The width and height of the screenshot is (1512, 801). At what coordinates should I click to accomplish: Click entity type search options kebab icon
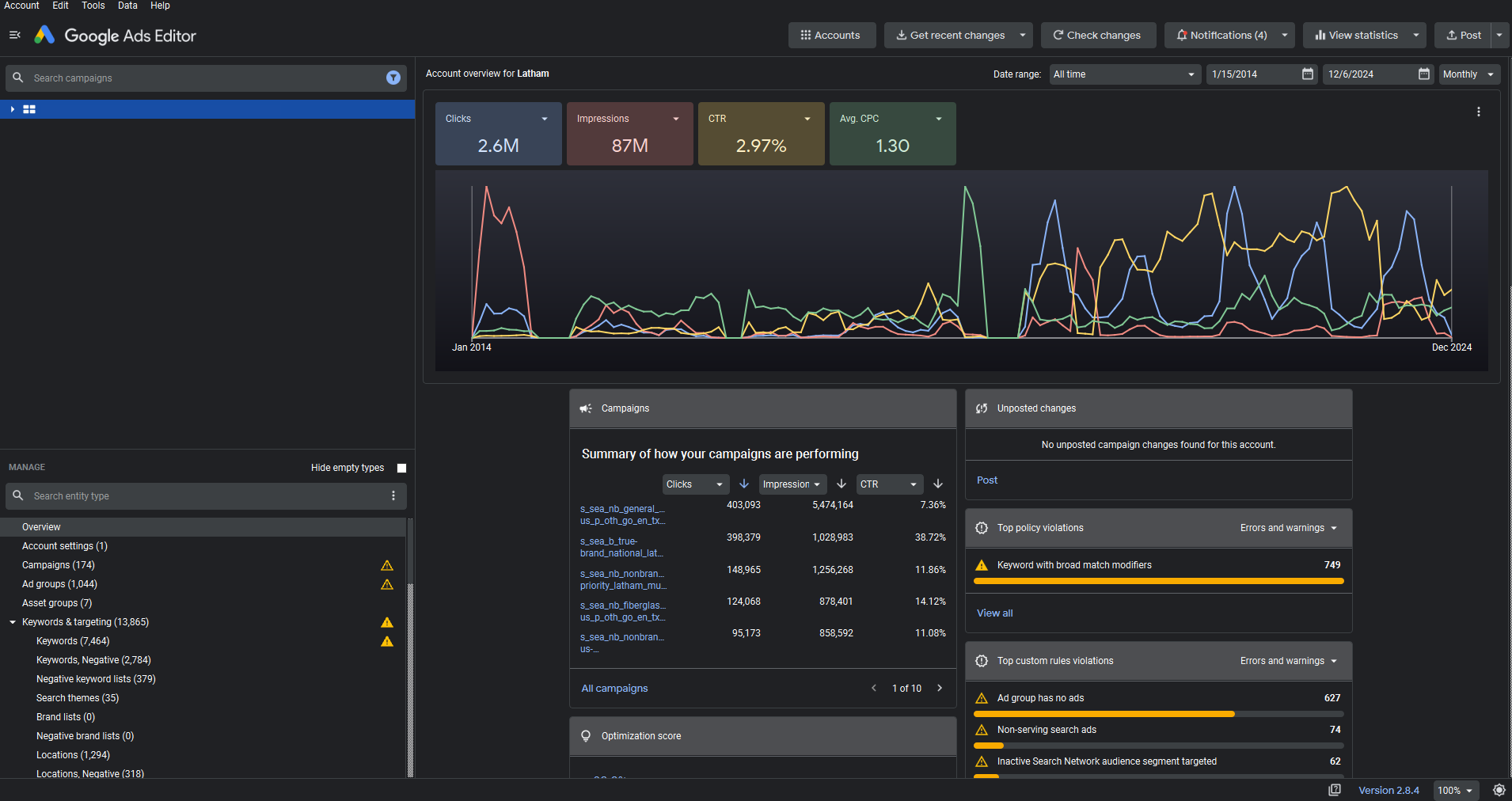[x=393, y=496]
